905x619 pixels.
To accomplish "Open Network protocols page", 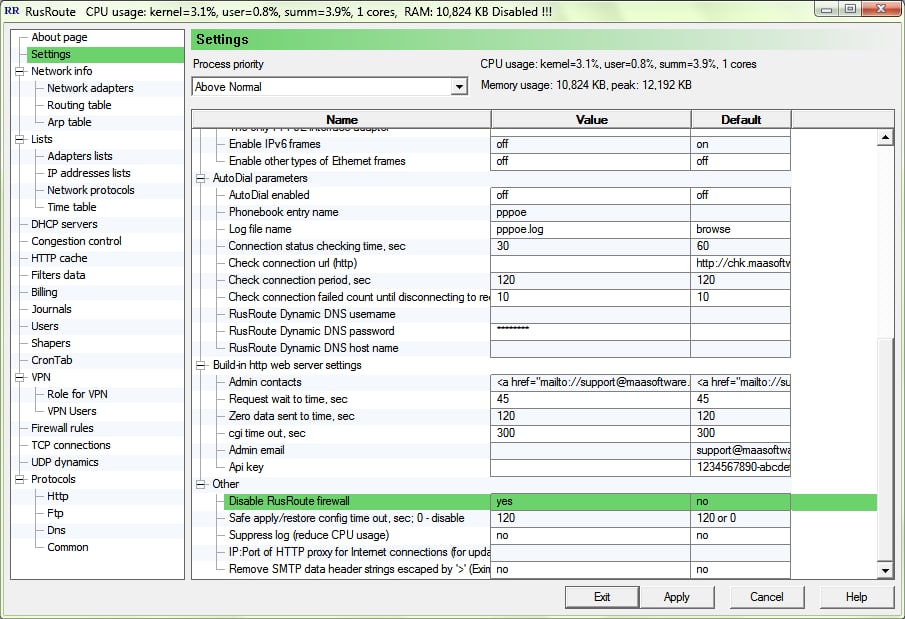I will click(x=91, y=190).
